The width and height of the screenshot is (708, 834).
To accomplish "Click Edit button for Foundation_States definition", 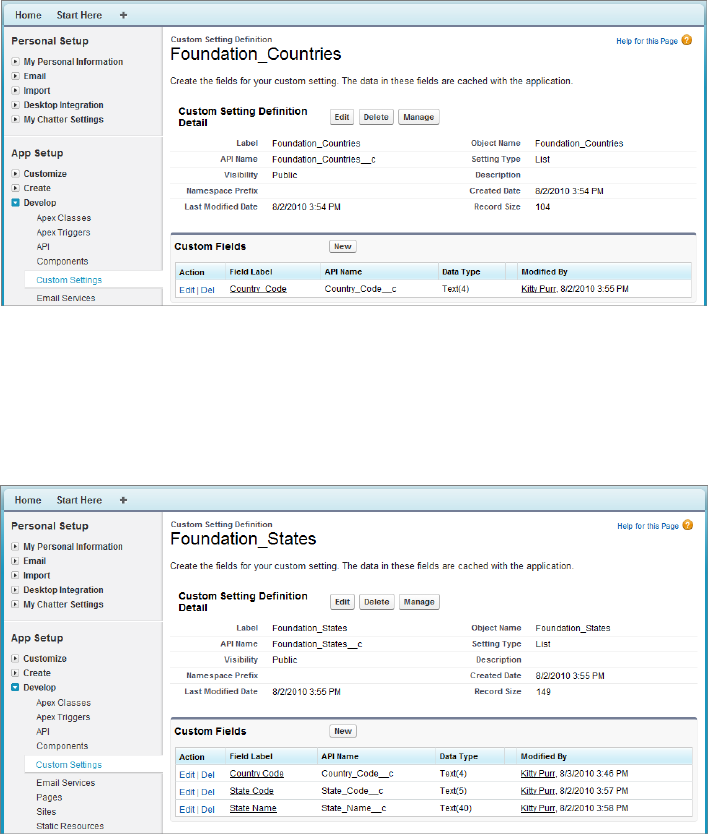I will point(343,602).
